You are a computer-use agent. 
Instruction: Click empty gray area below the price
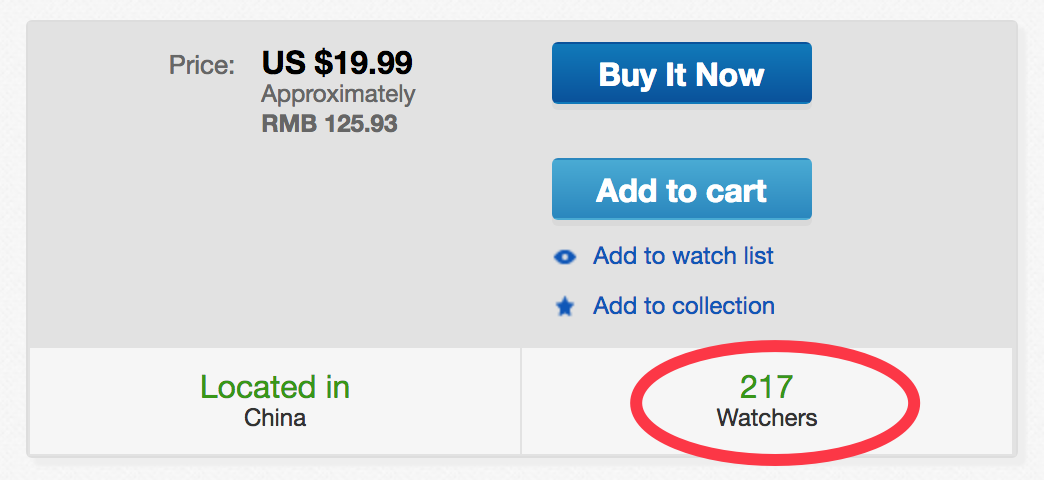[x=300, y=240]
